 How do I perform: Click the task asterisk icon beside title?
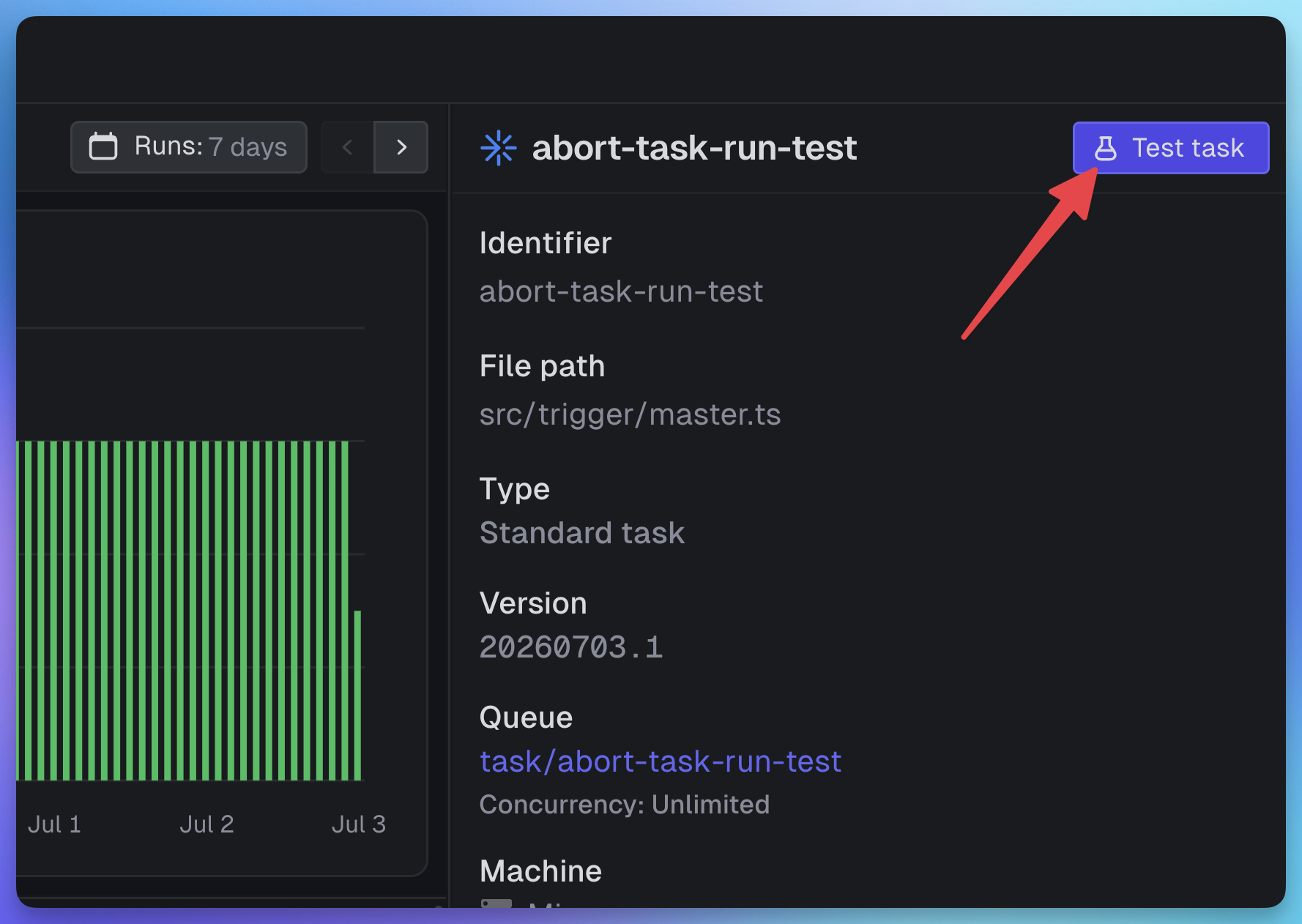click(499, 148)
